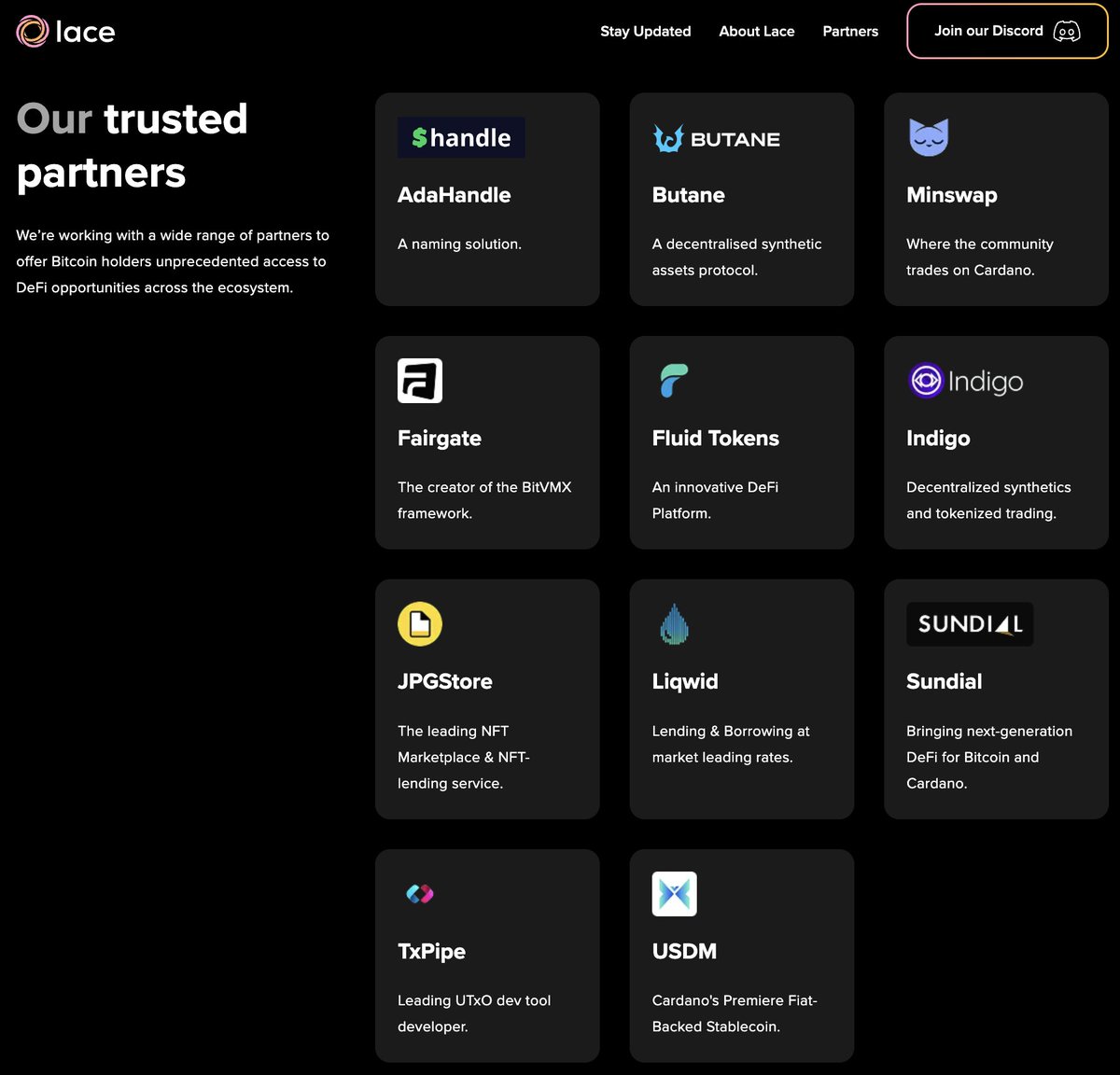Click 'A naming solution.' description
The height and width of the screenshot is (1075, 1120).
click(x=459, y=244)
